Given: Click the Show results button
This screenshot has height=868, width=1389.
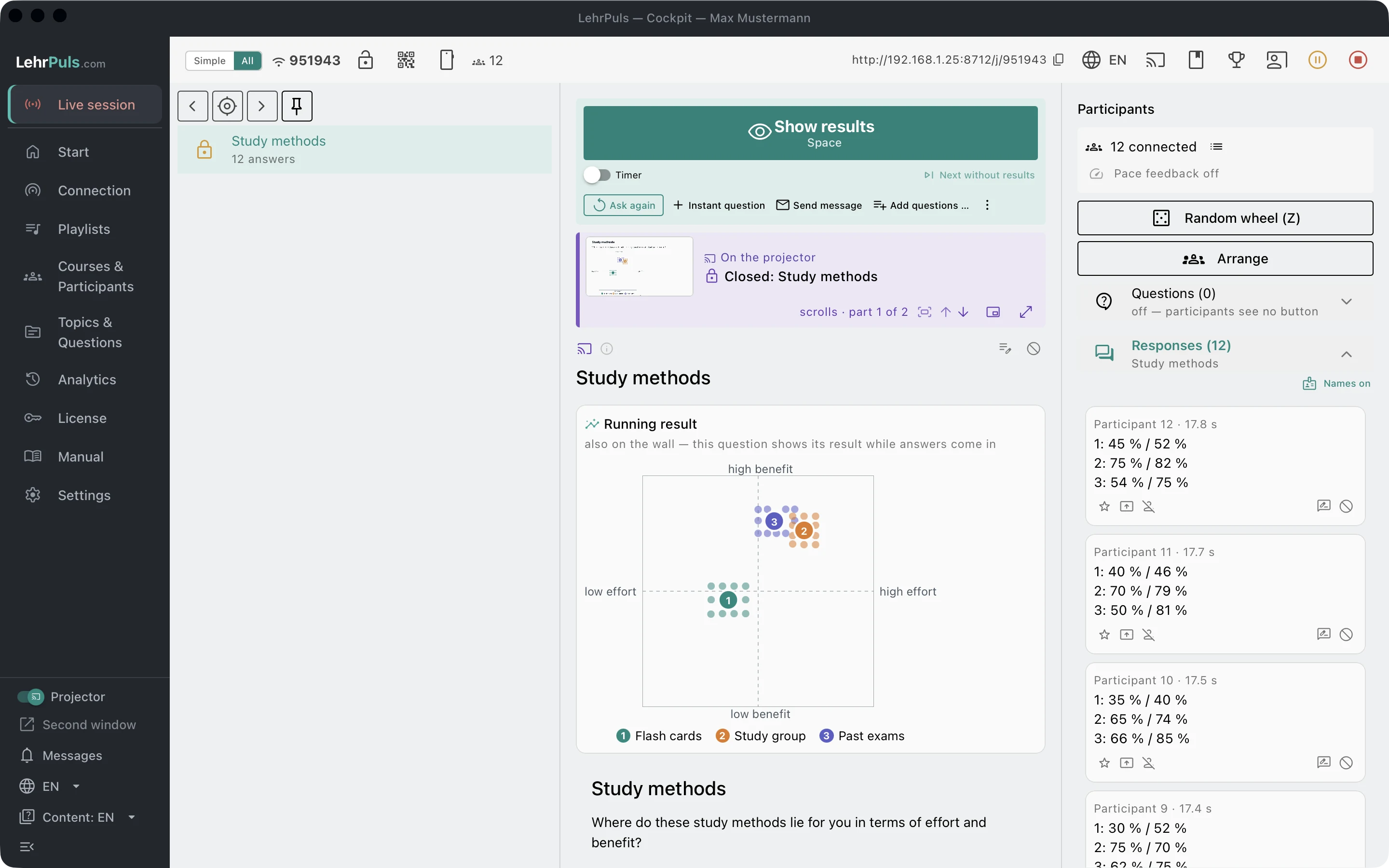Looking at the screenshot, I should point(810,133).
